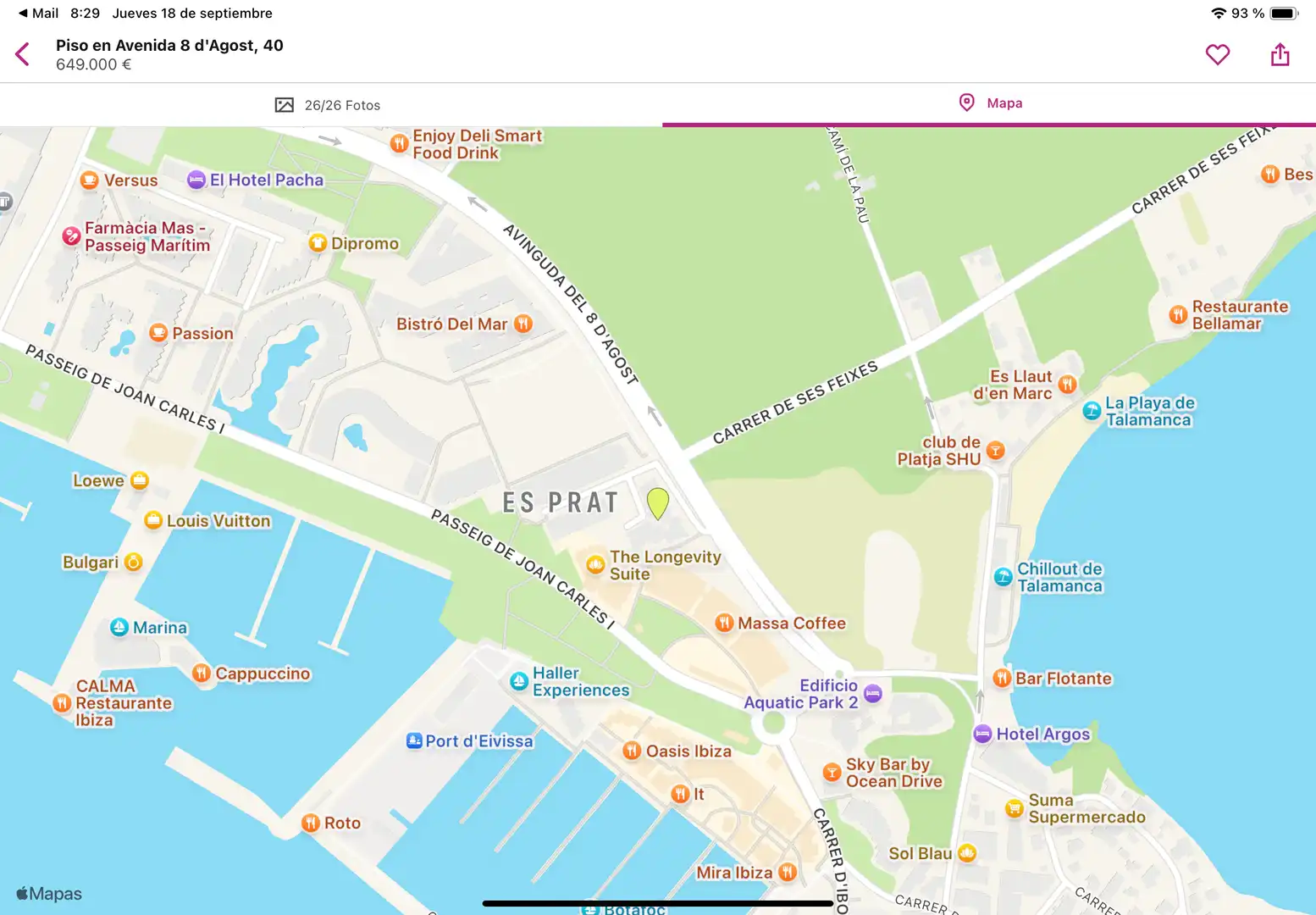Tap the Port d'Eivissa ferry marker
Screen dimensions: 1316x915
pos(414,740)
